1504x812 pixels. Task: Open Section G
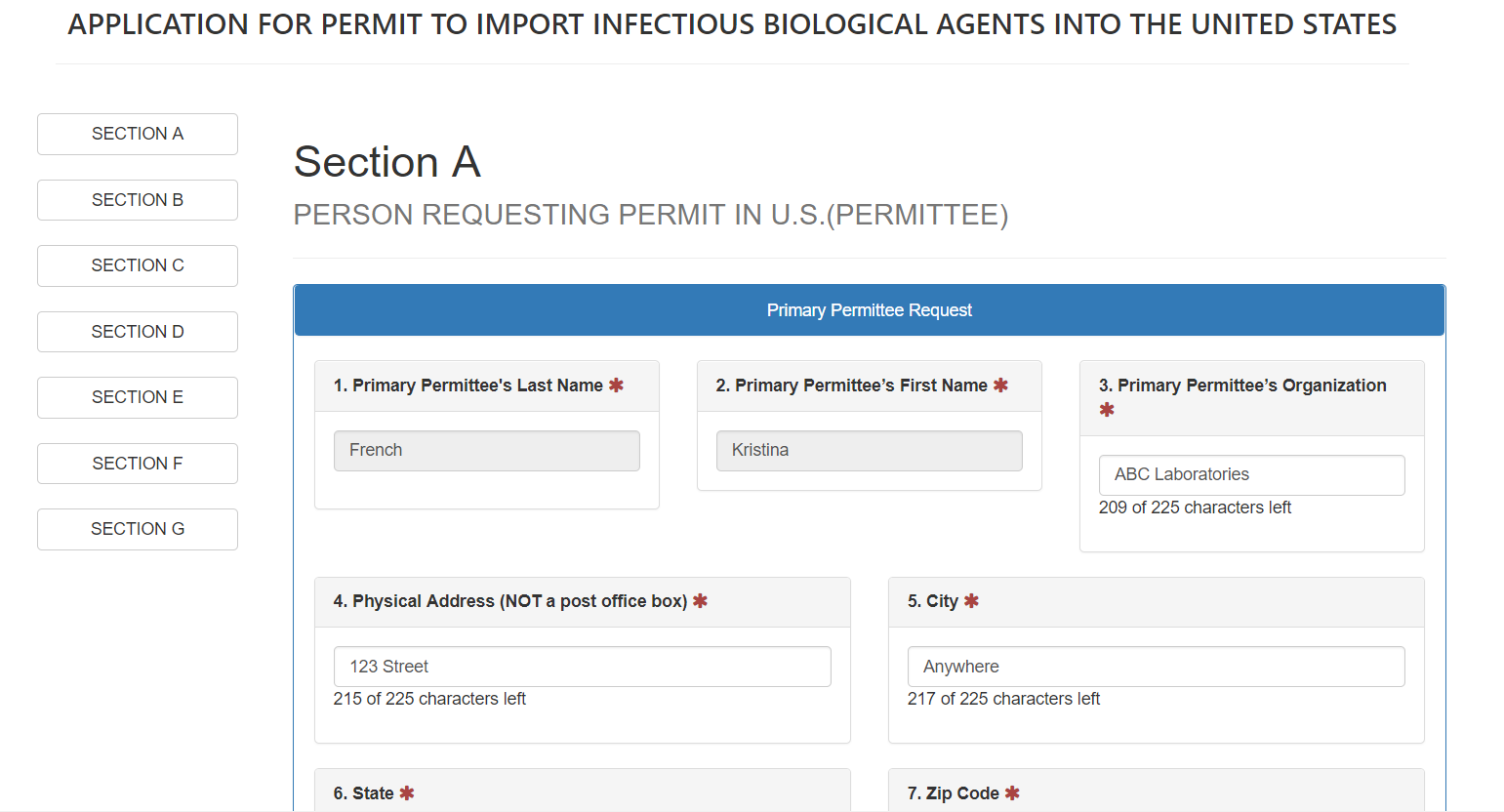(x=138, y=529)
